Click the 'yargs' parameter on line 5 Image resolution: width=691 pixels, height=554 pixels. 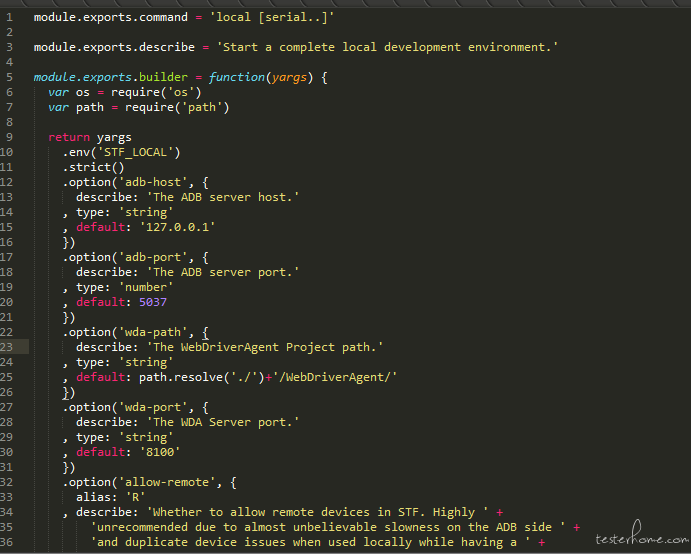pyautogui.click(x=289, y=78)
